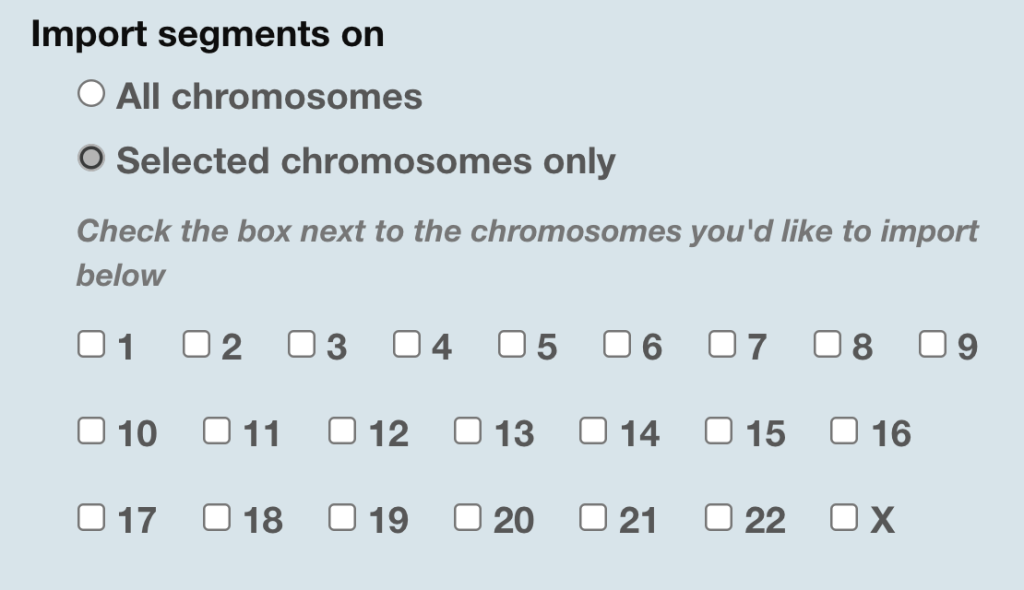
Task: Check the box for chromosome 19
Action: coord(341,516)
